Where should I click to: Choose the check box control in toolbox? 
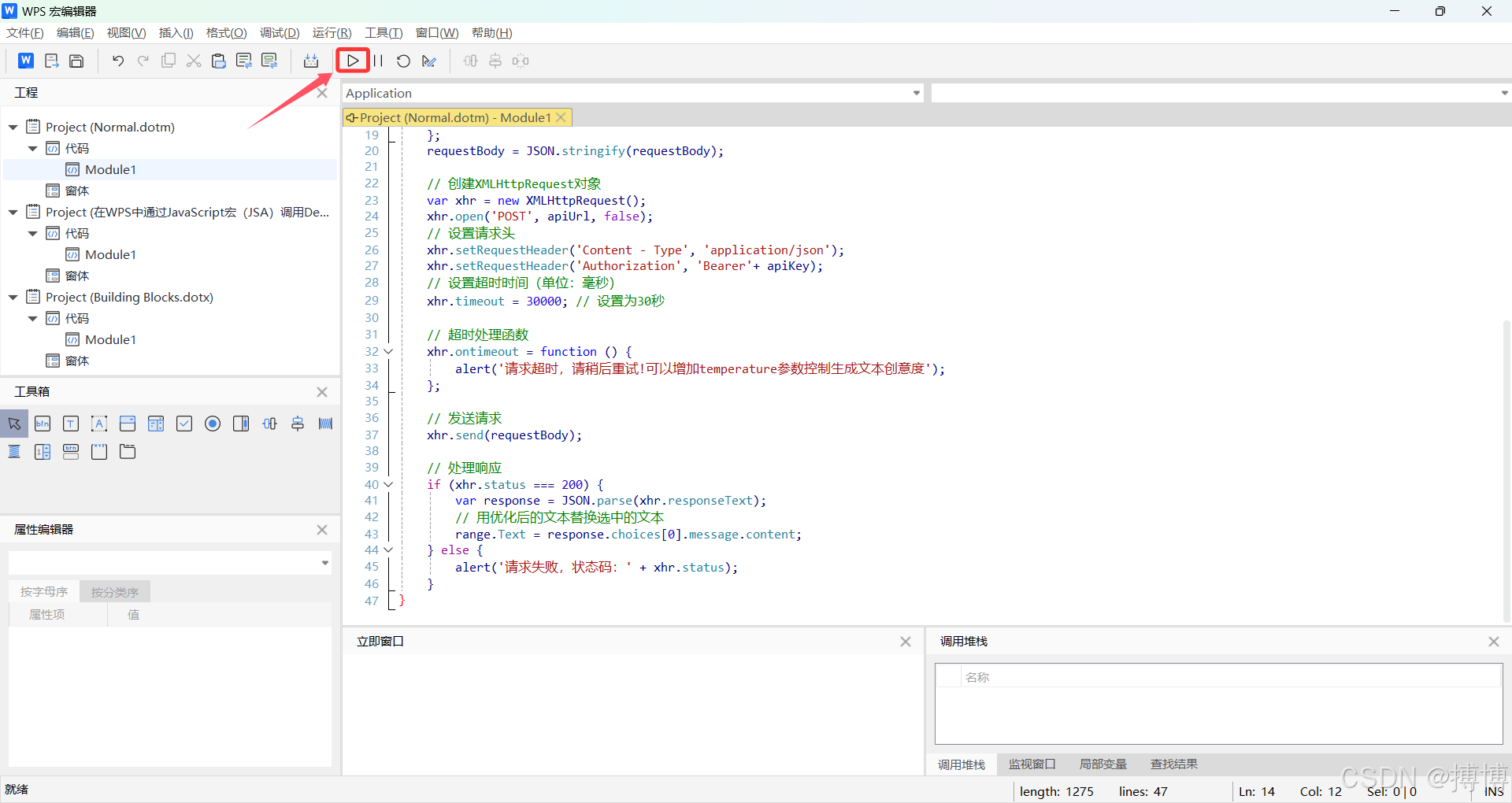184,424
